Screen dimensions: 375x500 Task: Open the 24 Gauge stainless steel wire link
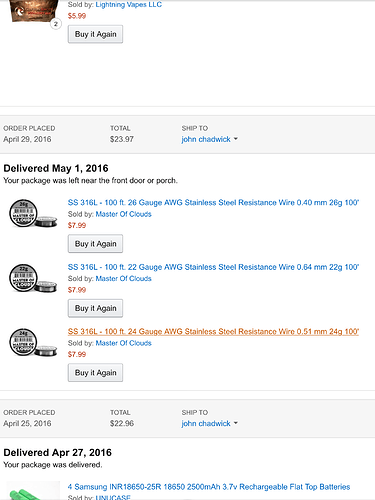point(213,332)
